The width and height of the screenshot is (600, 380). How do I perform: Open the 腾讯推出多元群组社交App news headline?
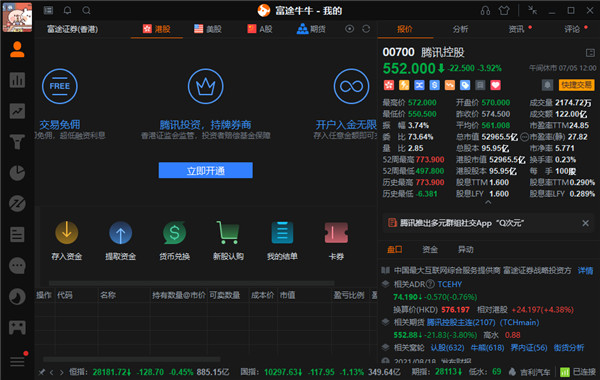tap(461, 223)
